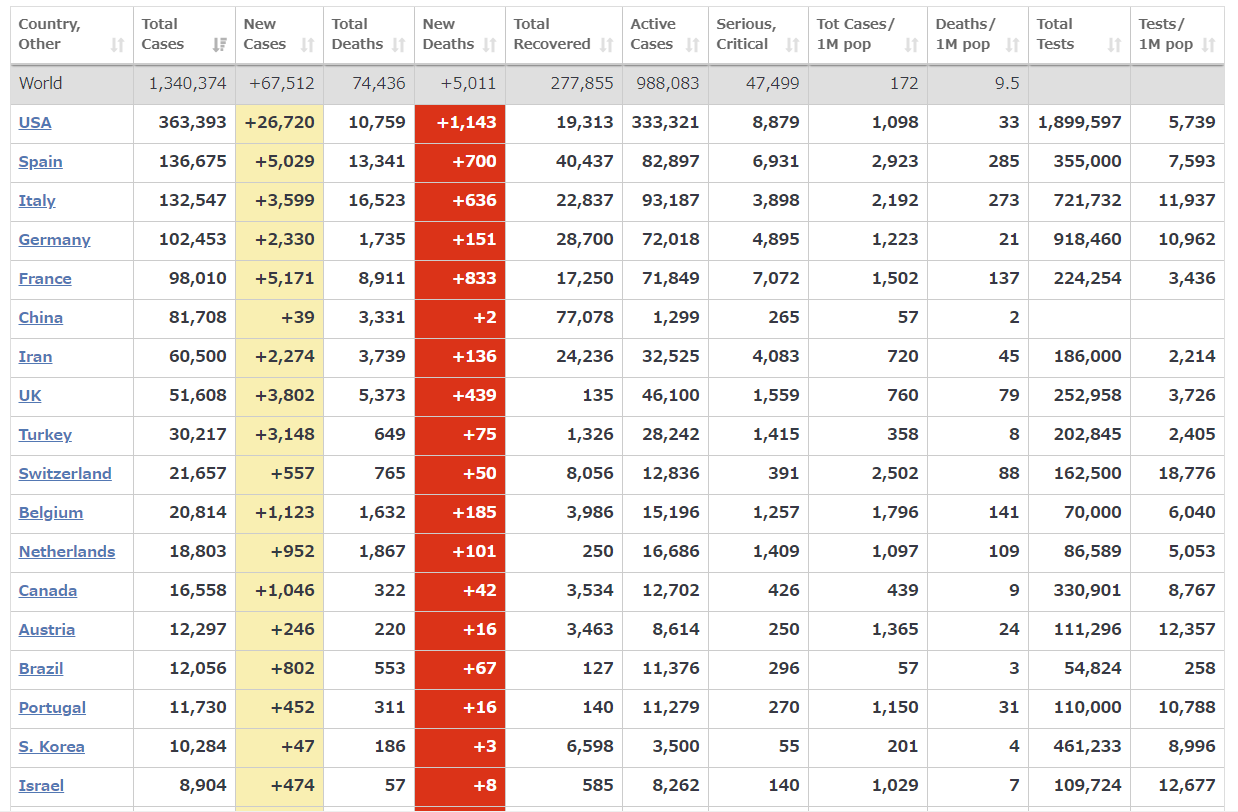Open the Germany country link
The image size is (1238, 812).
click(x=55, y=240)
